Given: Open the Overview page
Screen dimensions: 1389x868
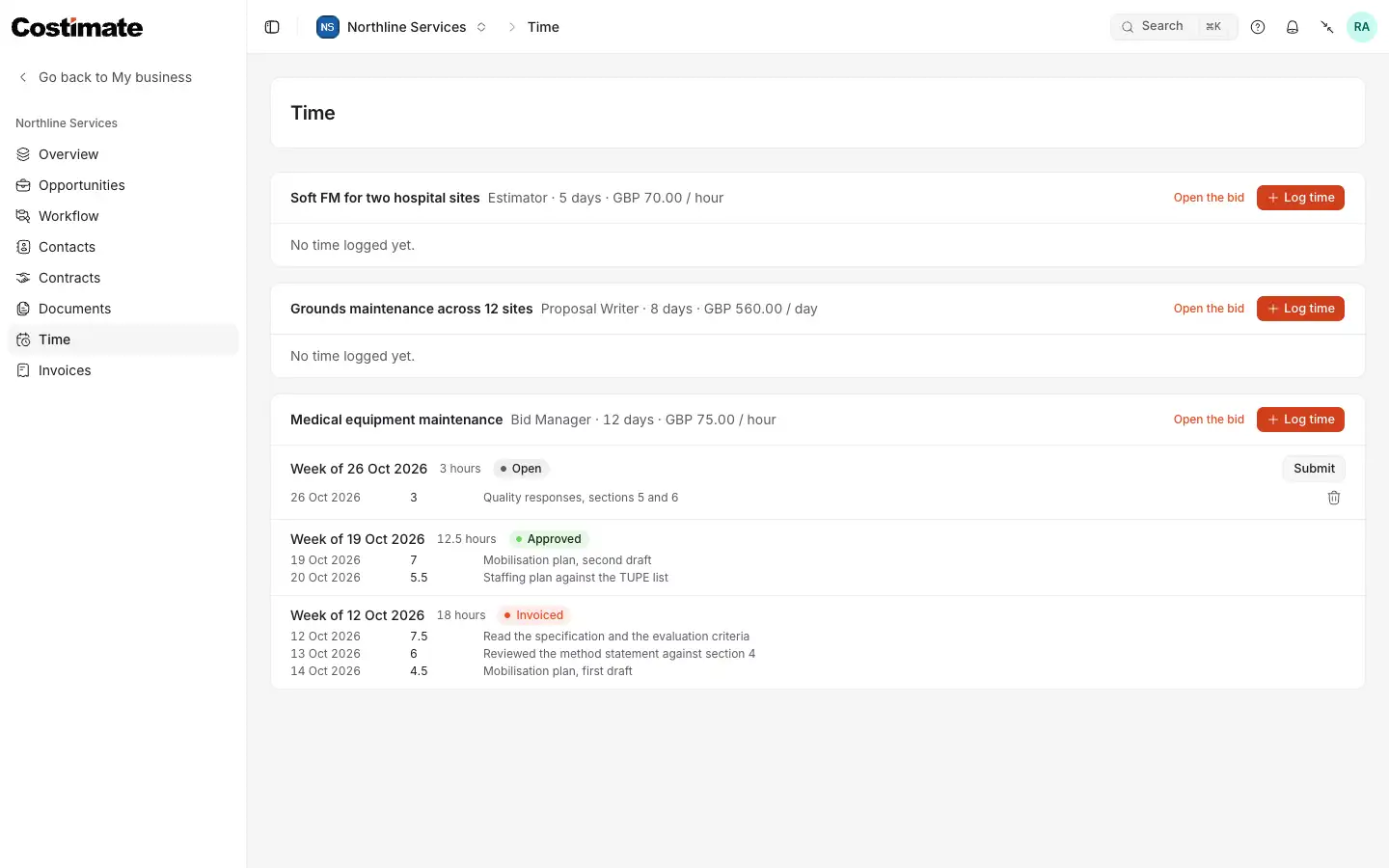Looking at the screenshot, I should click(x=123, y=154).
